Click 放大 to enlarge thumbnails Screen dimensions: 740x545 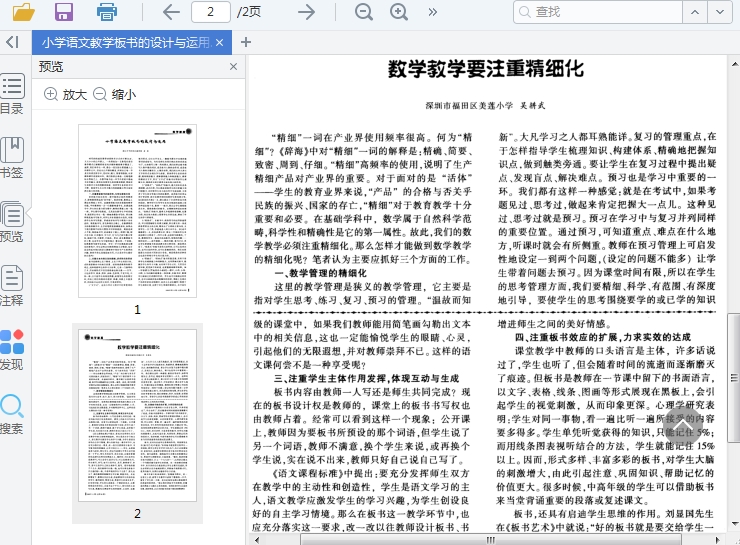[x=65, y=94]
